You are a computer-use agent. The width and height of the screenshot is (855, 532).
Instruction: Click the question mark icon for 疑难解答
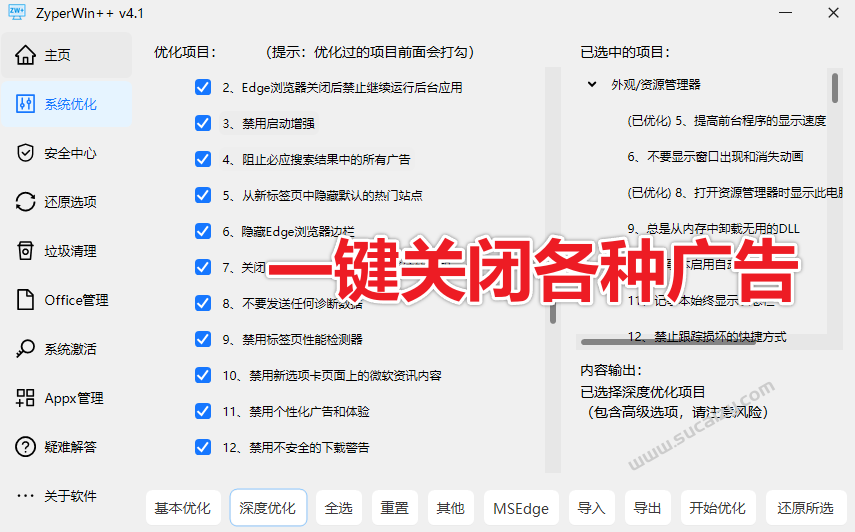(x=26, y=447)
